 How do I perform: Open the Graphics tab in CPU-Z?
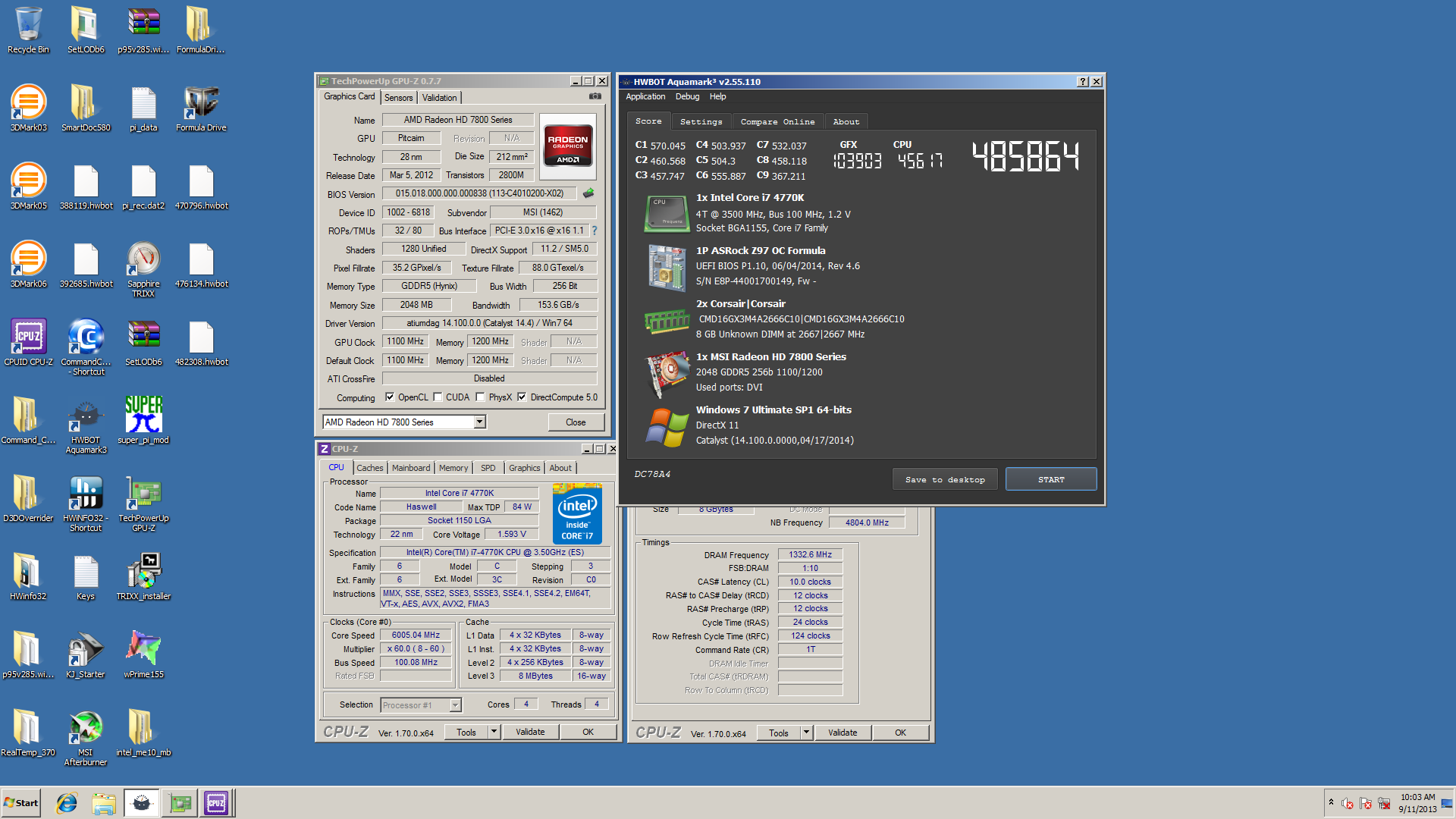(x=525, y=468)
